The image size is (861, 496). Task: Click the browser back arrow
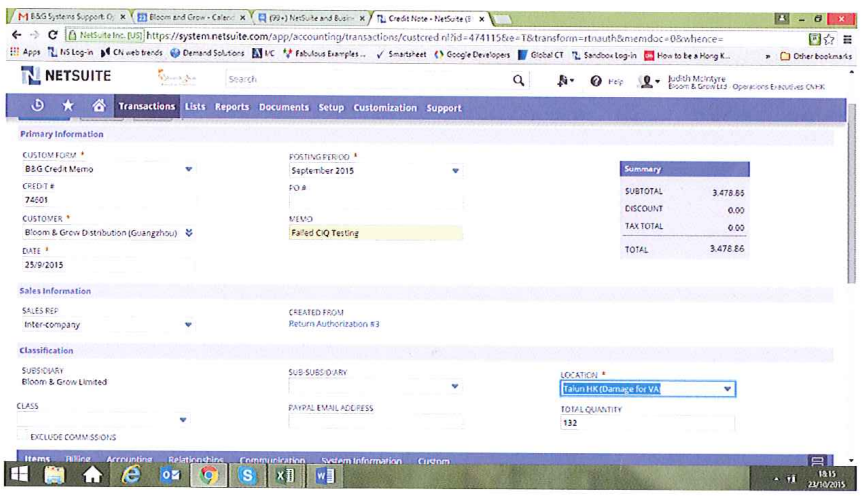16,35
